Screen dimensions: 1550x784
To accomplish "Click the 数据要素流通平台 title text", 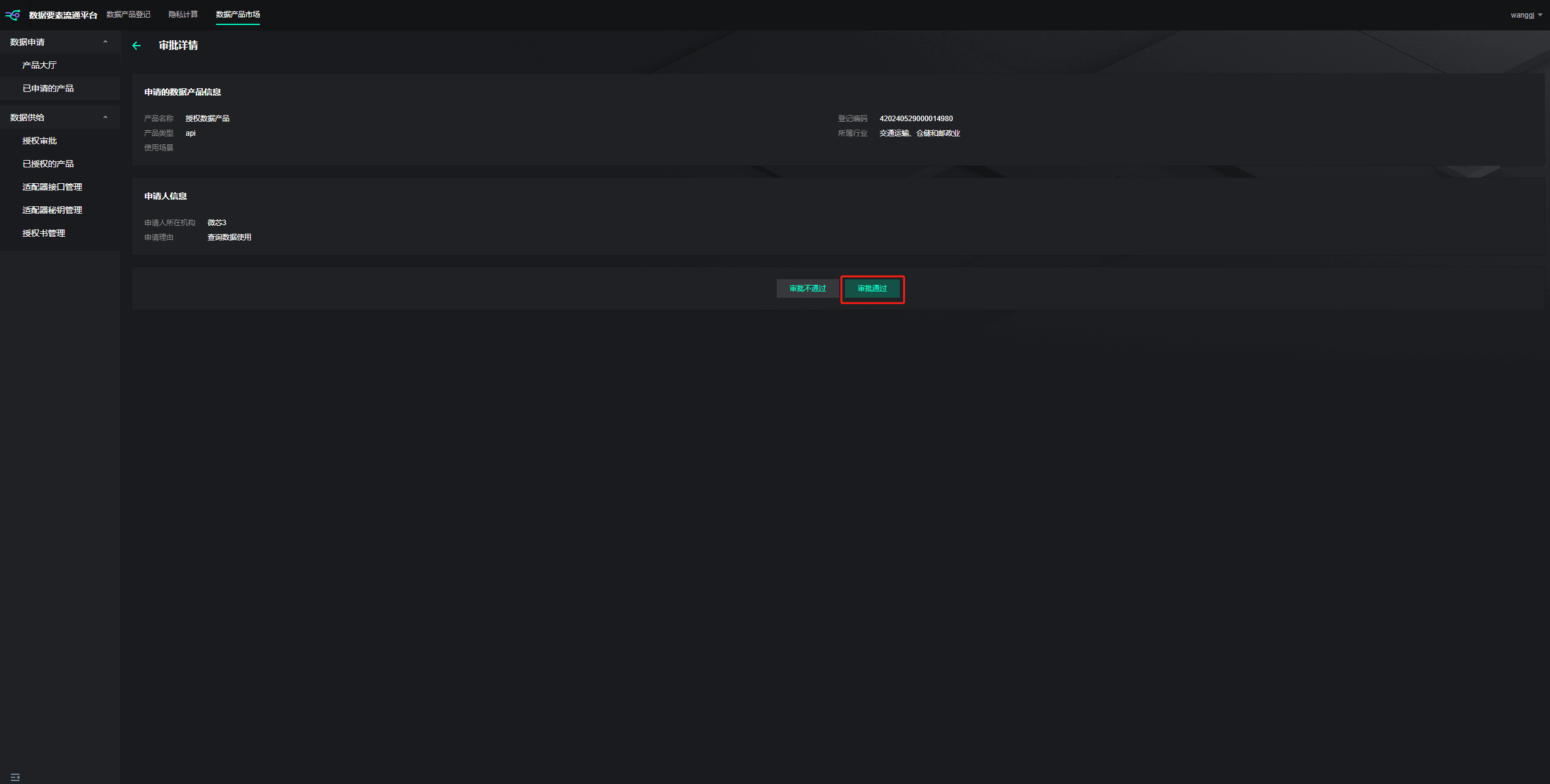I will (x=63, y=15).
